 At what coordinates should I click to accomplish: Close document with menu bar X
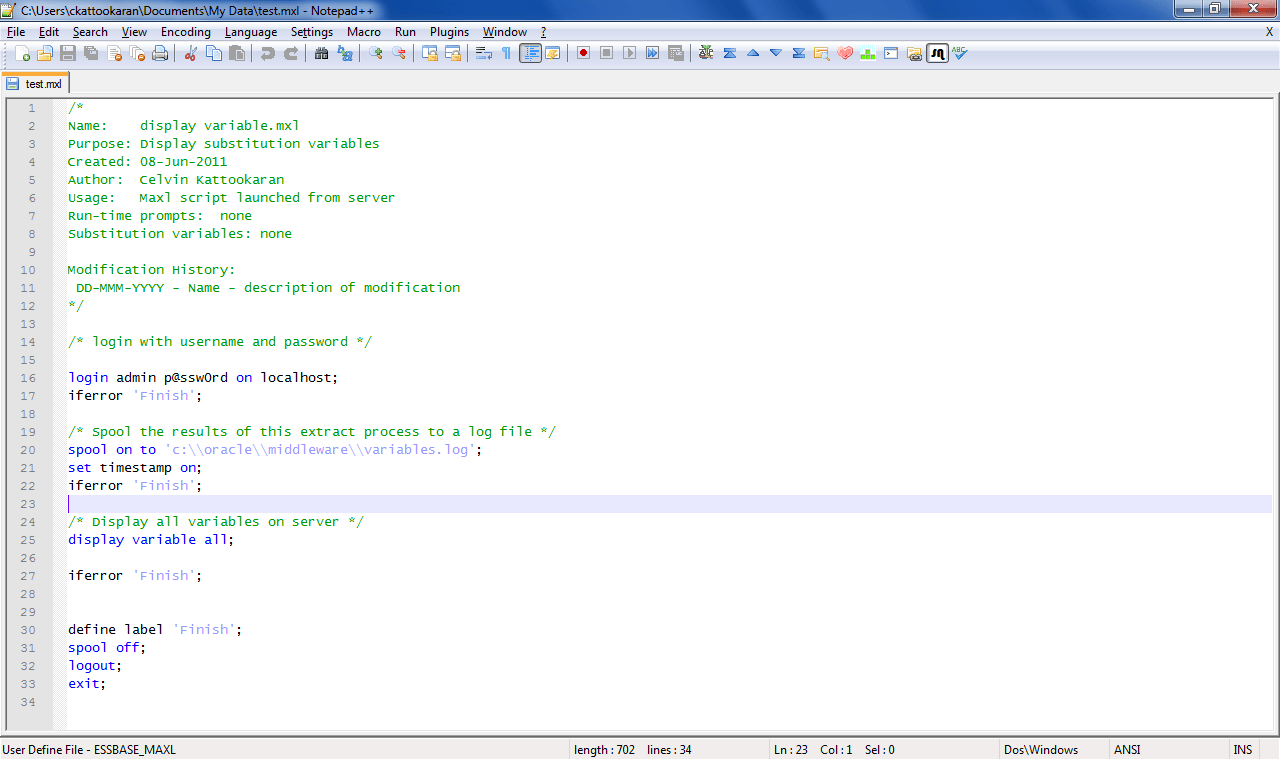pos(1269,32)
